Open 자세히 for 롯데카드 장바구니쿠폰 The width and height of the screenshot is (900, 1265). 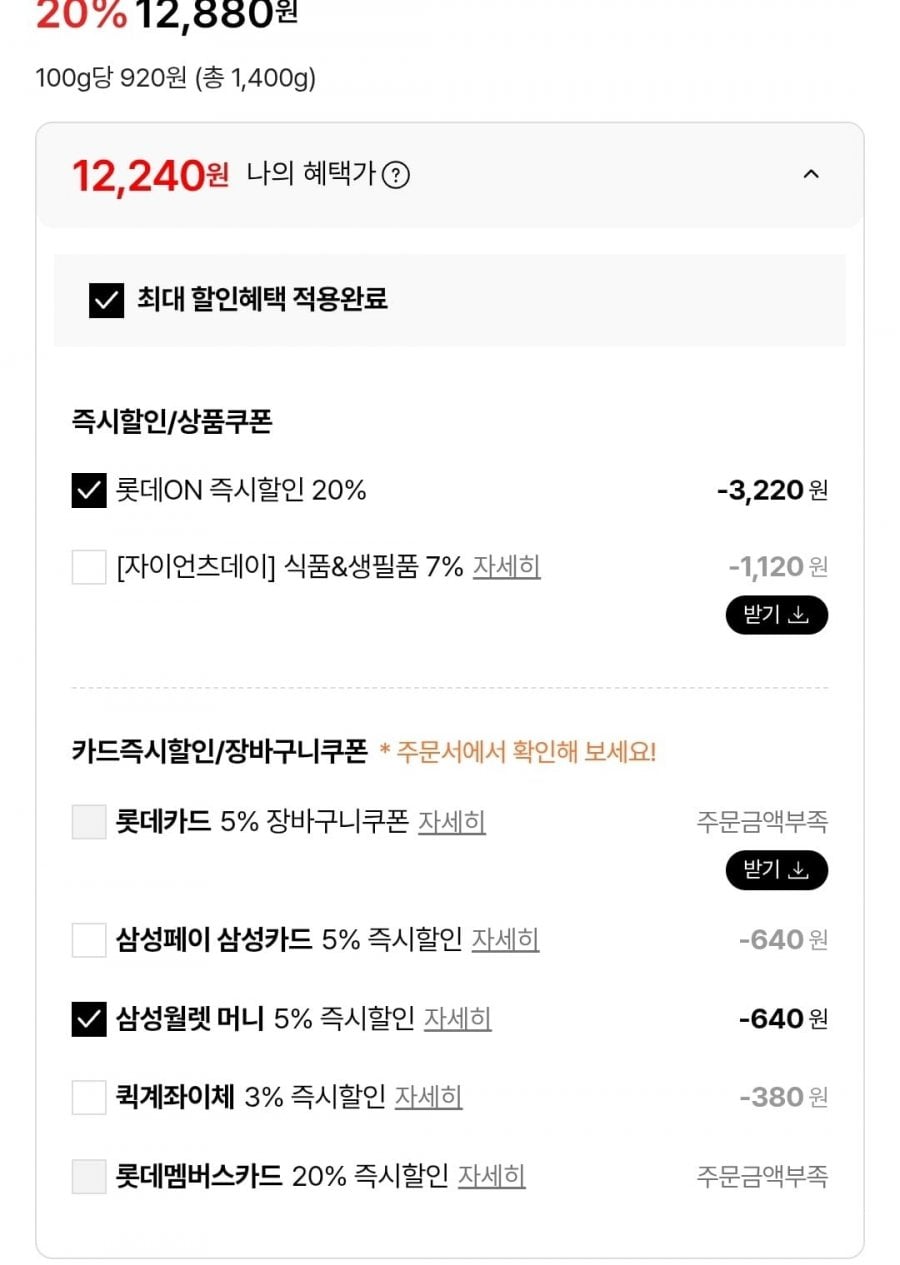452,822
